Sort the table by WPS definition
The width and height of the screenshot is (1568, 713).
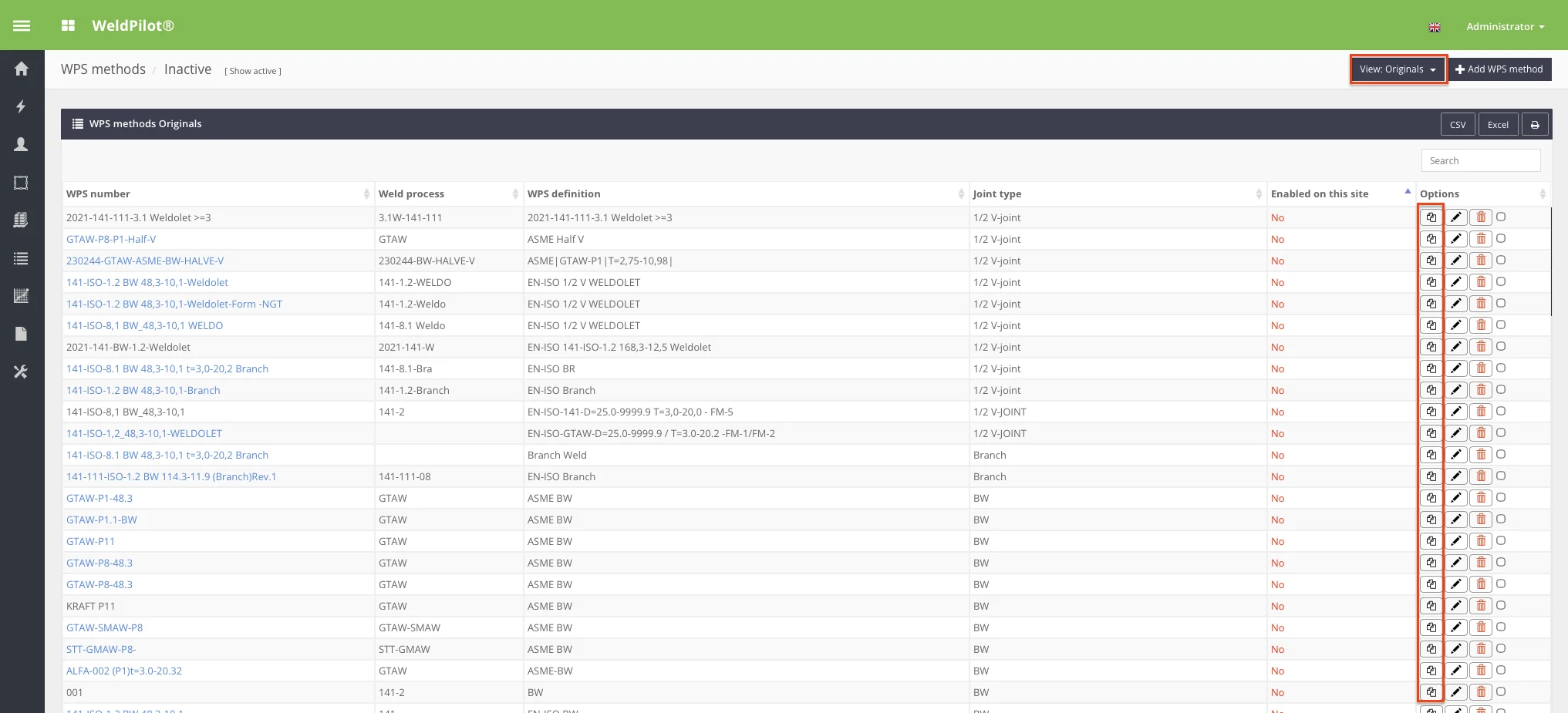745,194
